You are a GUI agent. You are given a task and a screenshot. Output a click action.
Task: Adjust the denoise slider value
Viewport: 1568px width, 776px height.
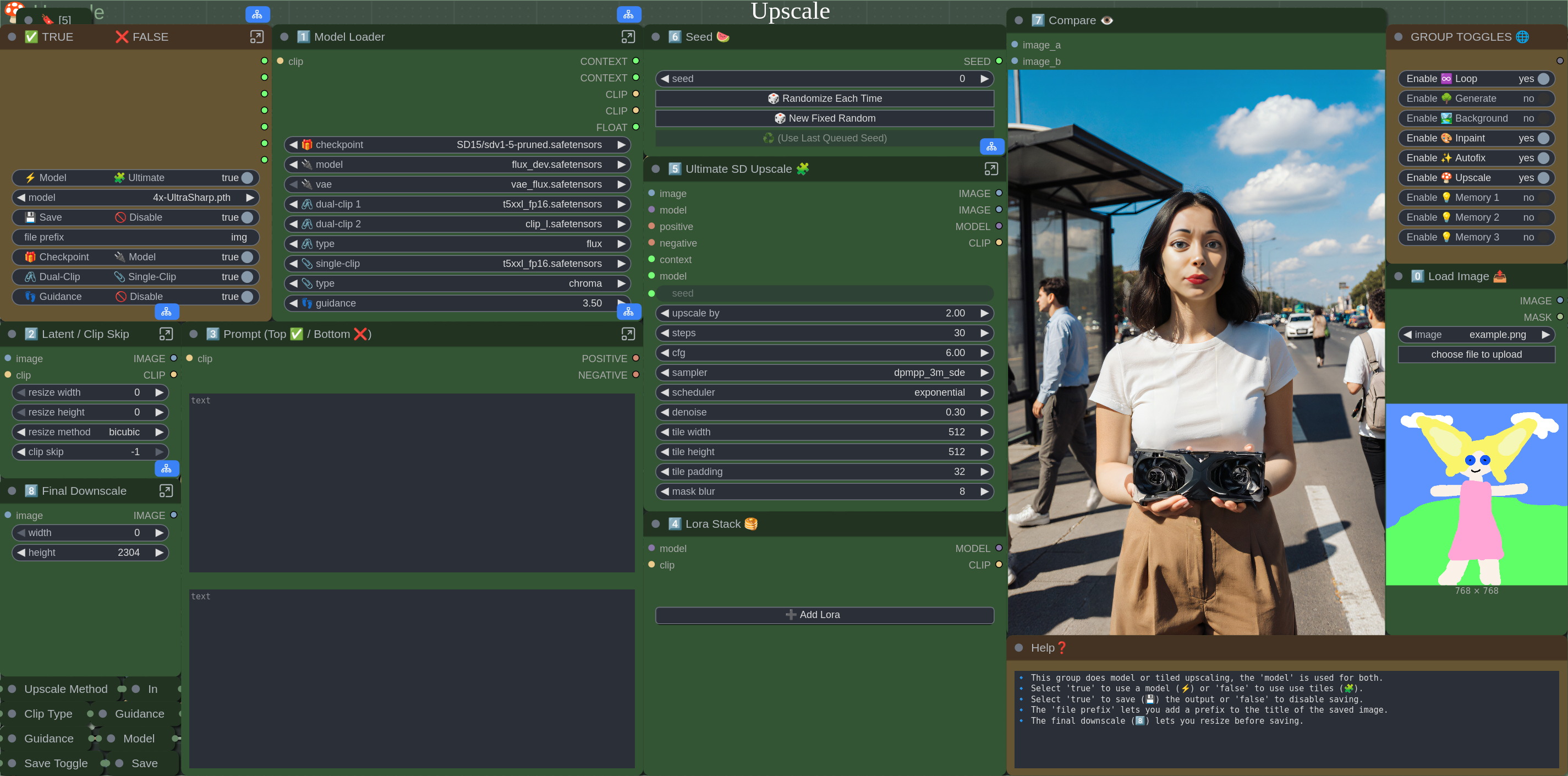click(824, 412)
